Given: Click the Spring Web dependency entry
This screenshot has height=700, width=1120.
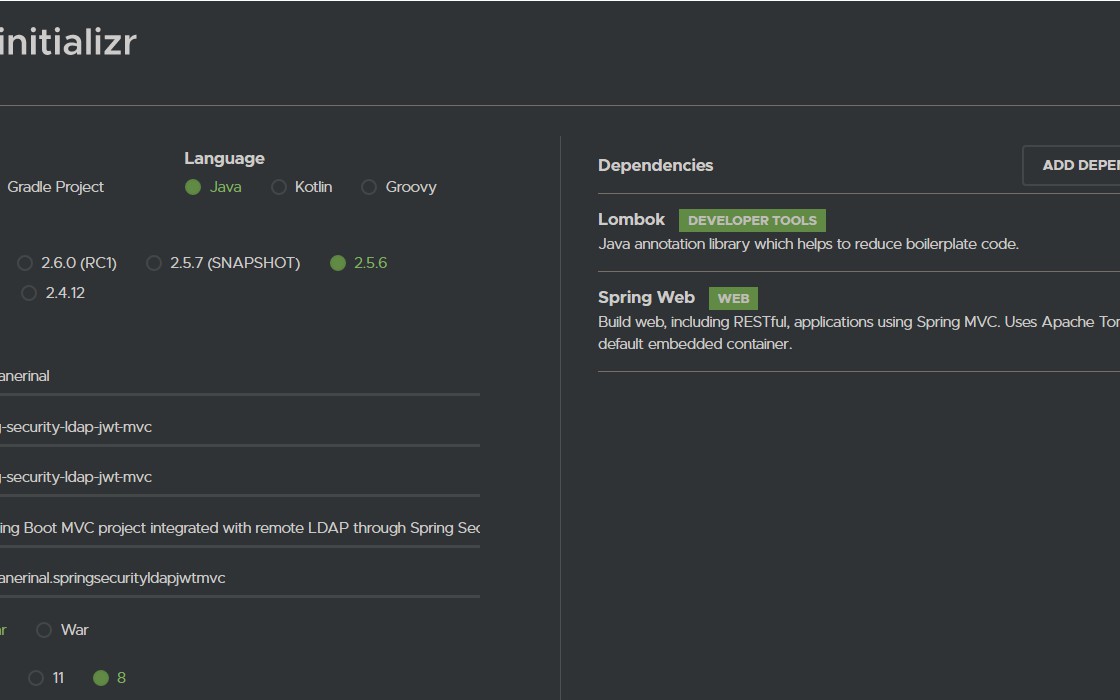Looking at the screenshot, I should pos(646,298).
